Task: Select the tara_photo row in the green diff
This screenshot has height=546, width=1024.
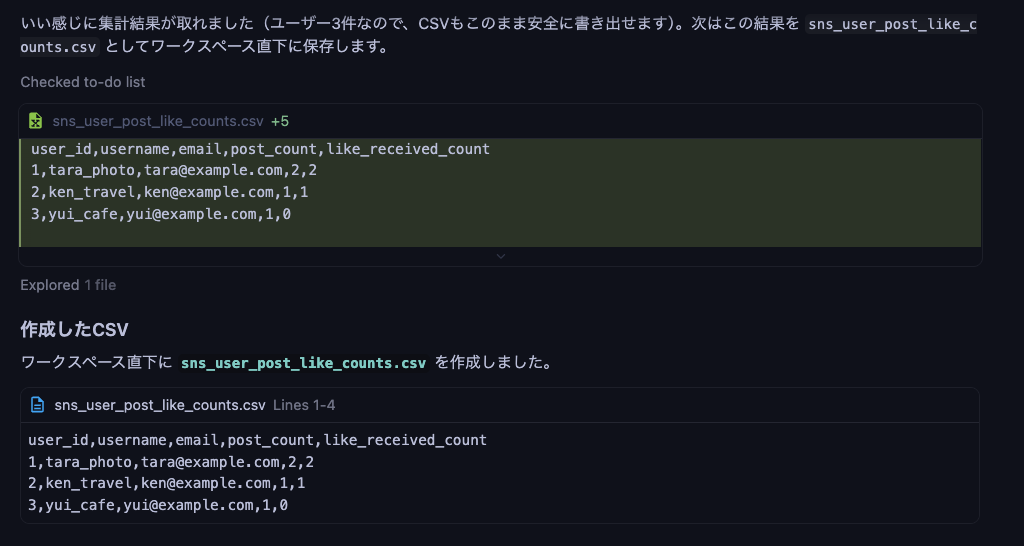Action: click(174, 170)
